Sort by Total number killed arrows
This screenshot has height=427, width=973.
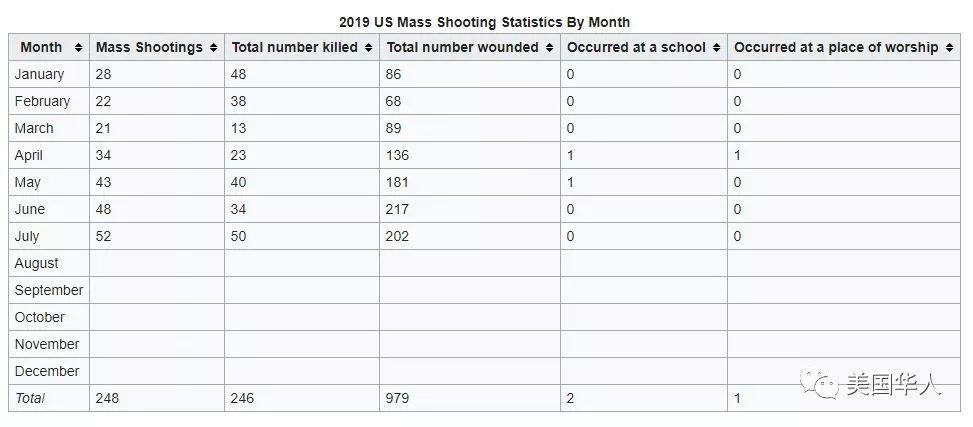pos(368,48)
